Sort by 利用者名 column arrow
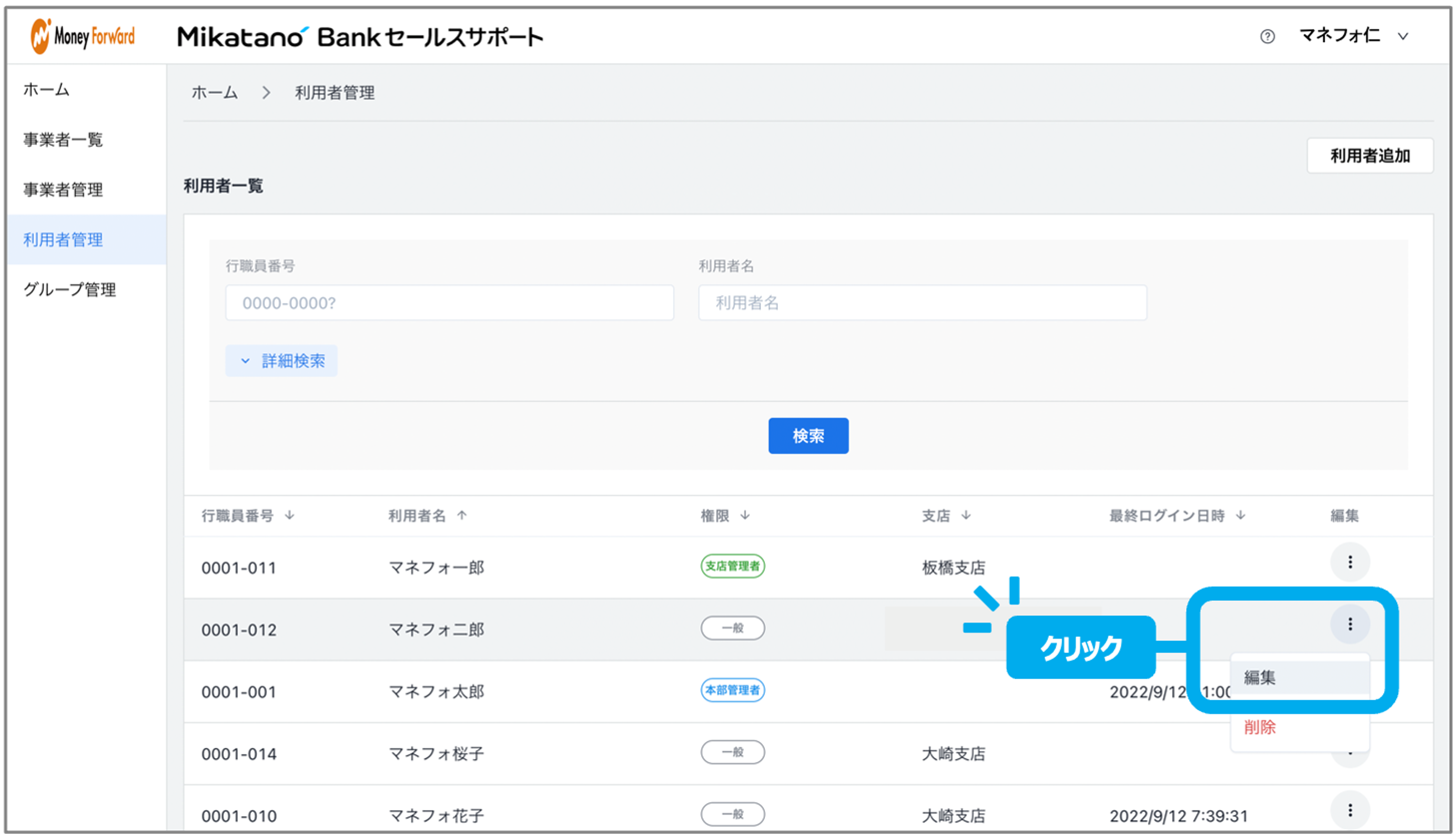The image size is (1456, 834). 462,515
